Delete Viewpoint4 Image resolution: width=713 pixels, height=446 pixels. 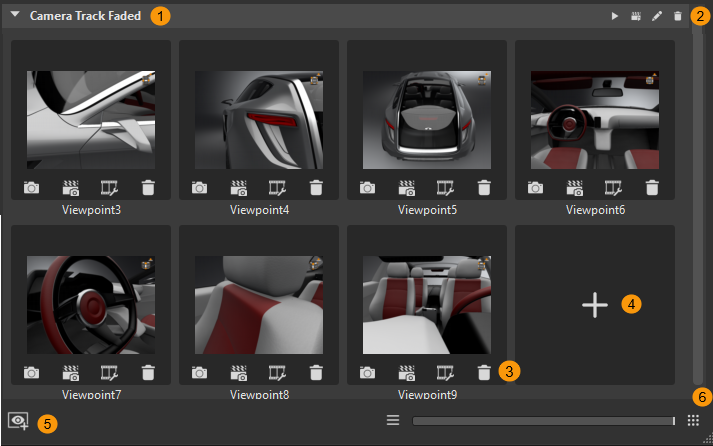[316, 187]
